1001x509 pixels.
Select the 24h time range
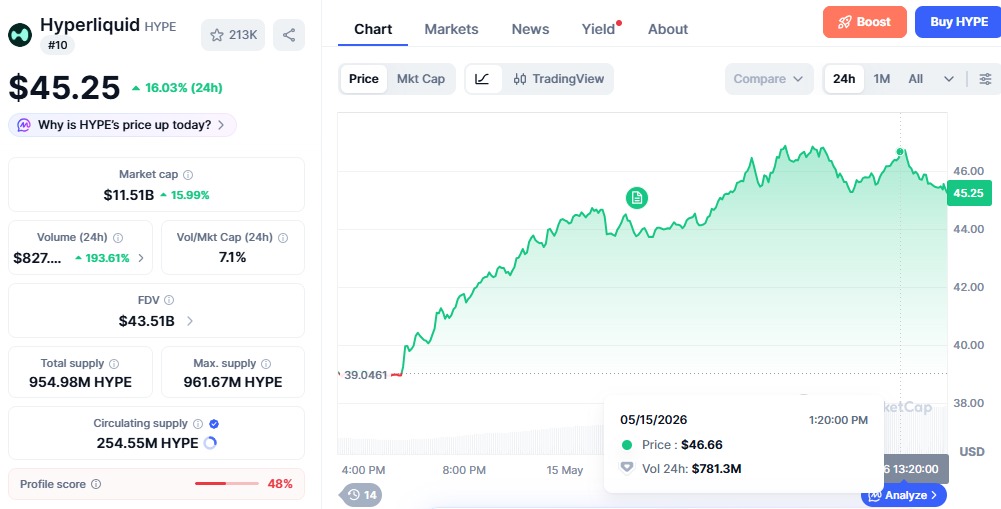[x=844, y=79]
